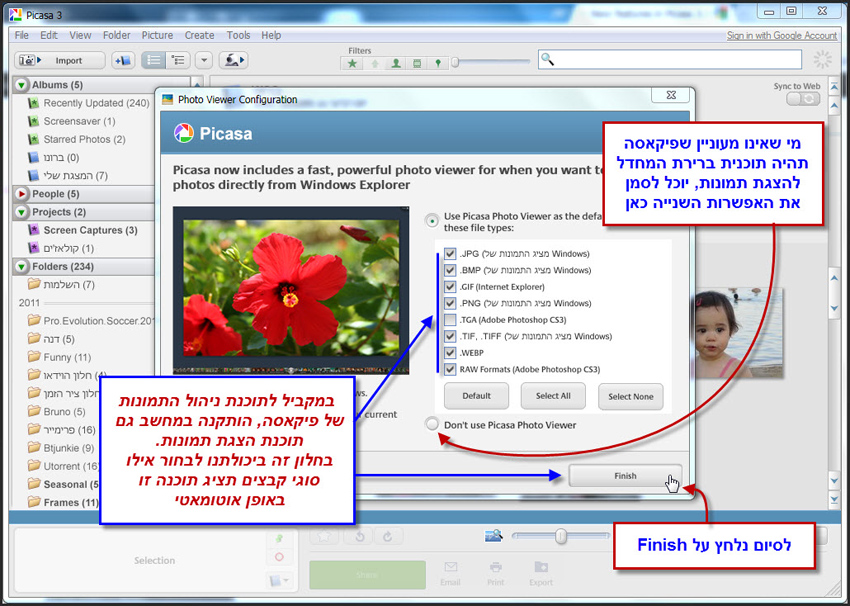Click the star button in the photo tray
The width and height of the screenshot is (850, 606).
324,536
